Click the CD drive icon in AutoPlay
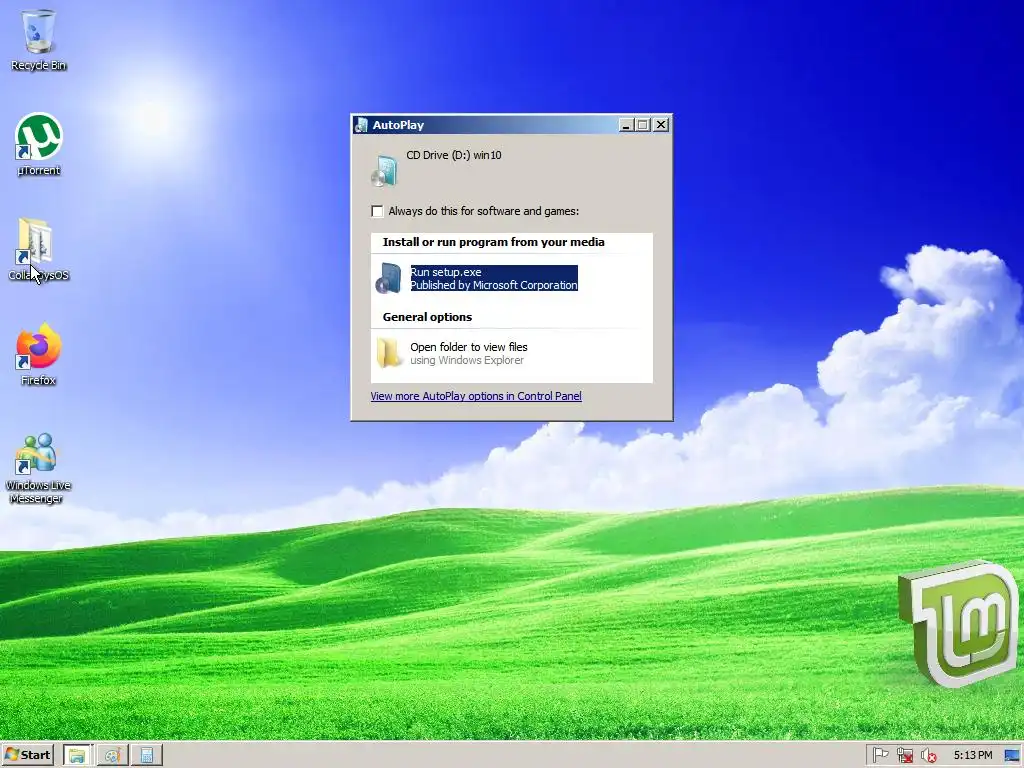Screen dimensions: 1024x768 pos(384,170)
